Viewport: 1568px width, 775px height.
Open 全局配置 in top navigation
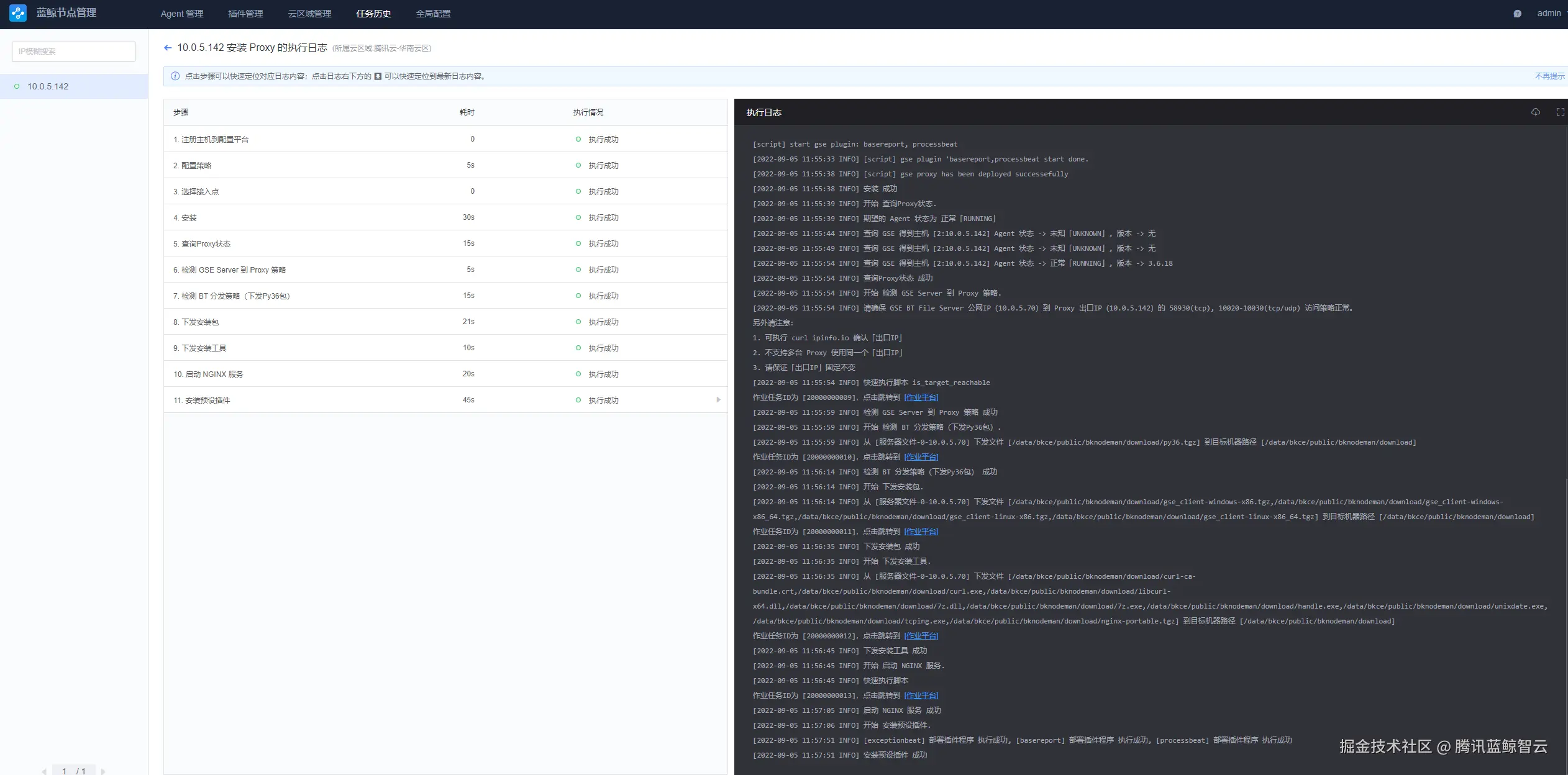tap(433, 14)
